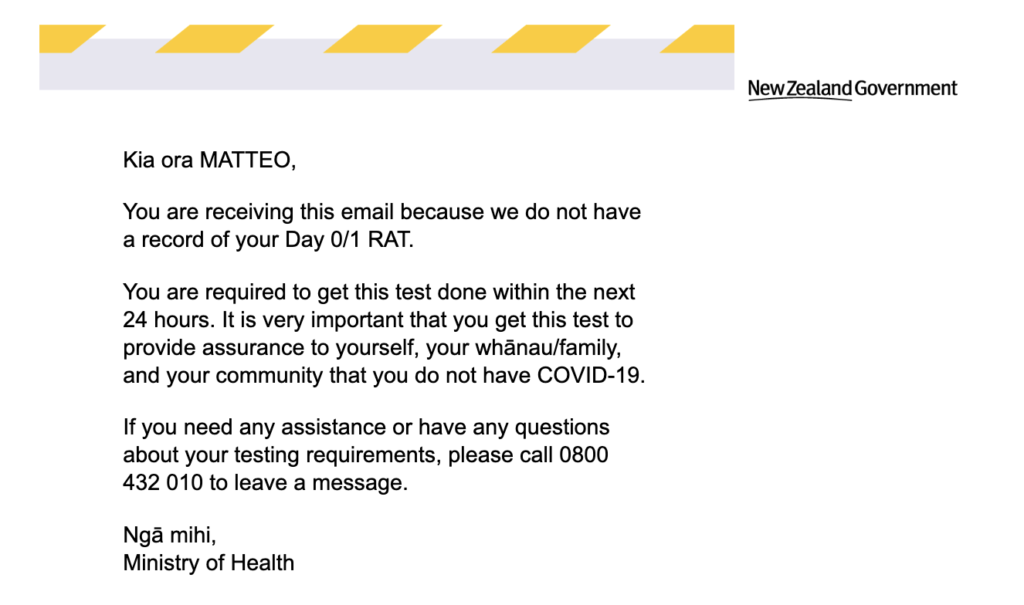Click the word 'whānau/family' in the paragraph
This screenshot has height=605, width=1024.
[548, 348]
